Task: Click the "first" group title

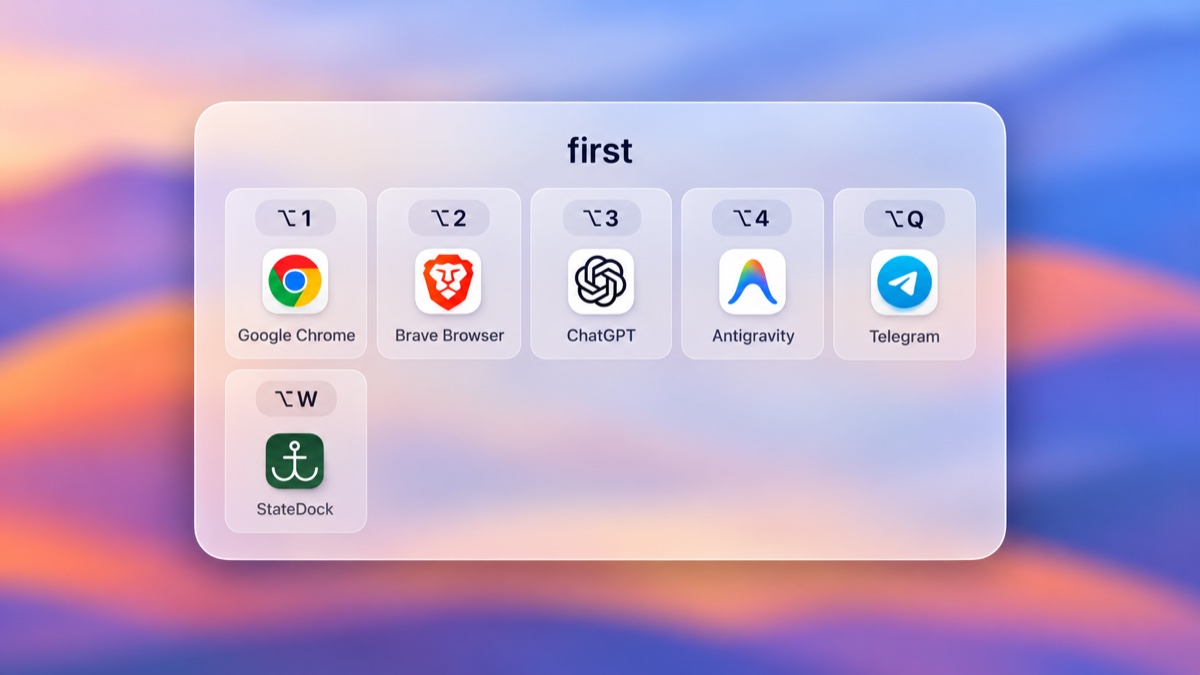Action: pyautogui.click(x=600, y=150)
